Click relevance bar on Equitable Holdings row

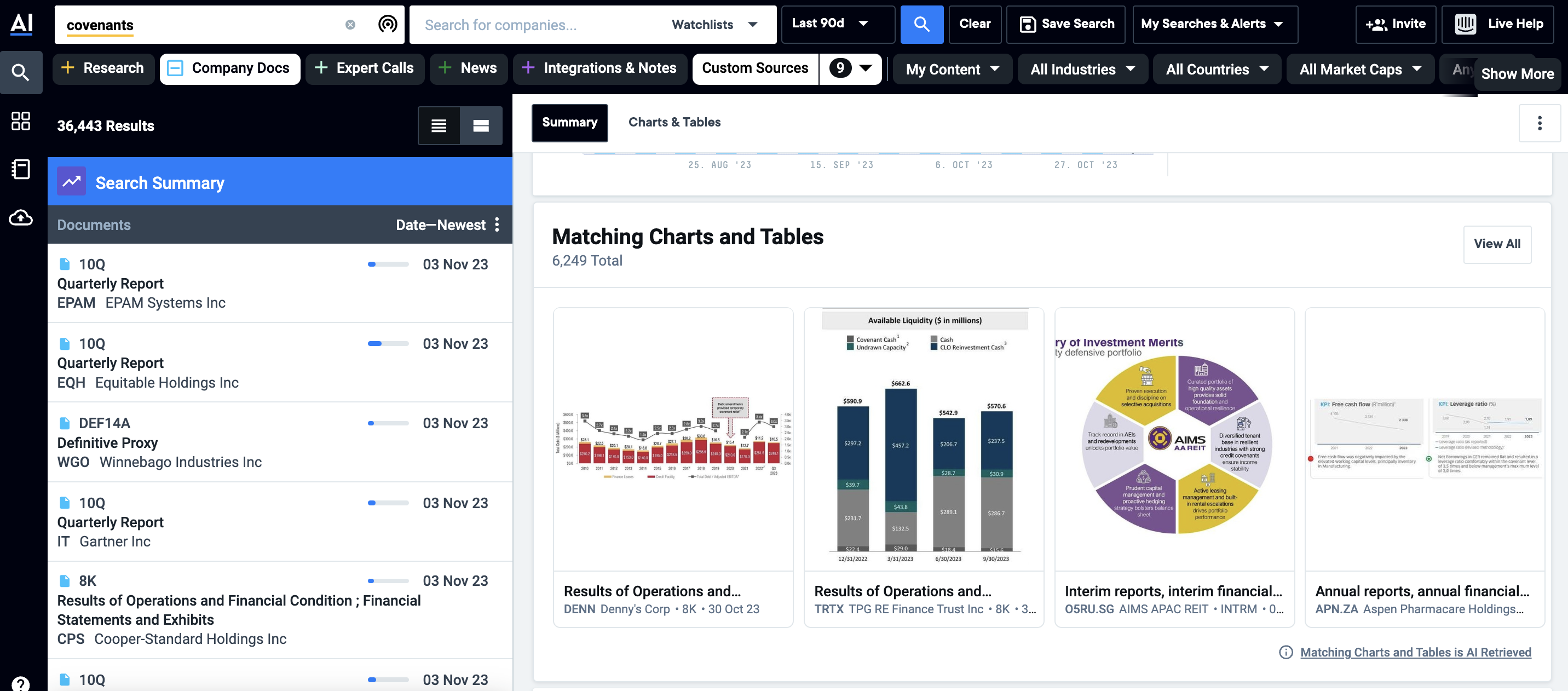tap(388, 343)
